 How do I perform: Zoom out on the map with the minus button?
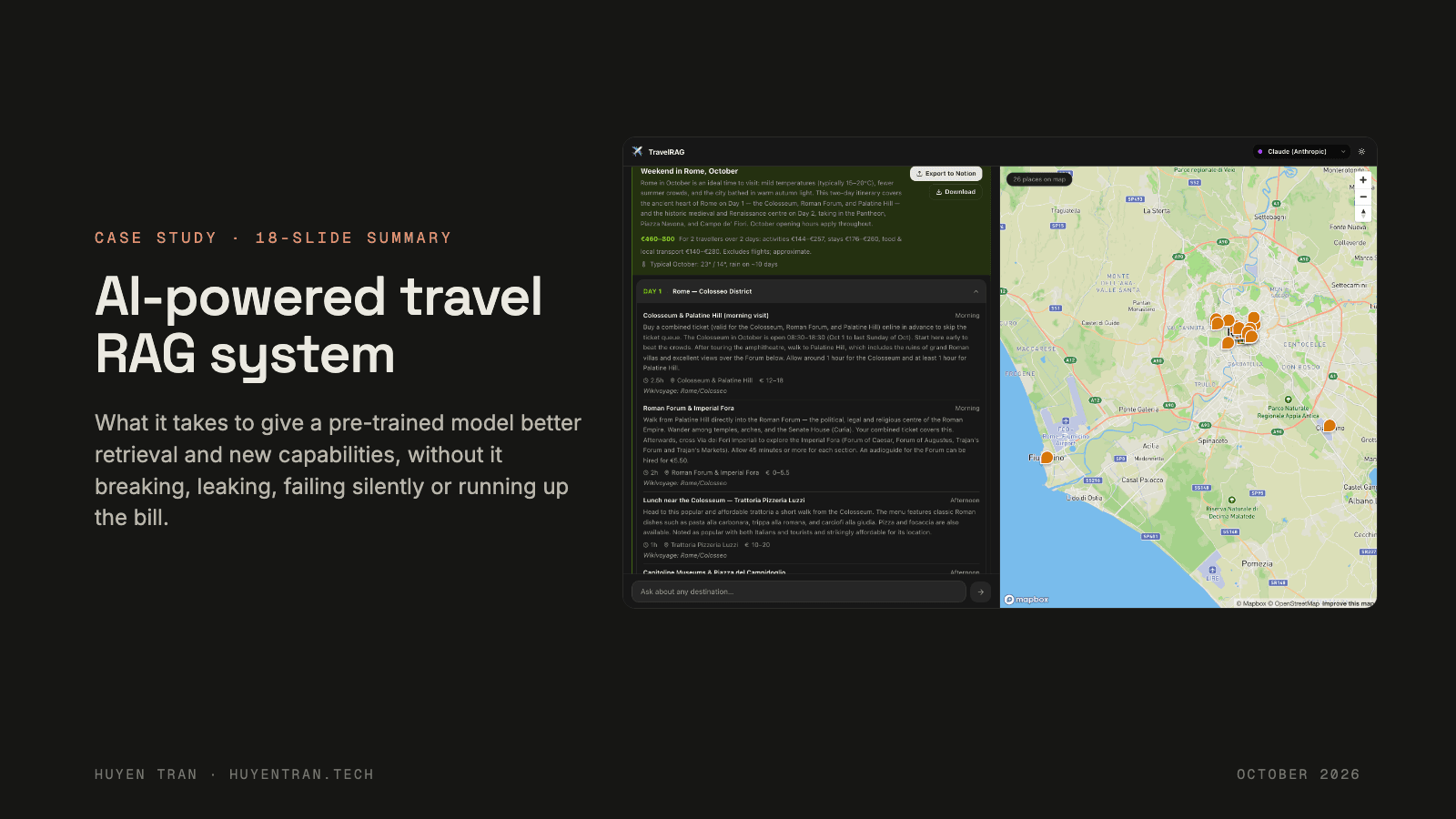(1363, 197)
